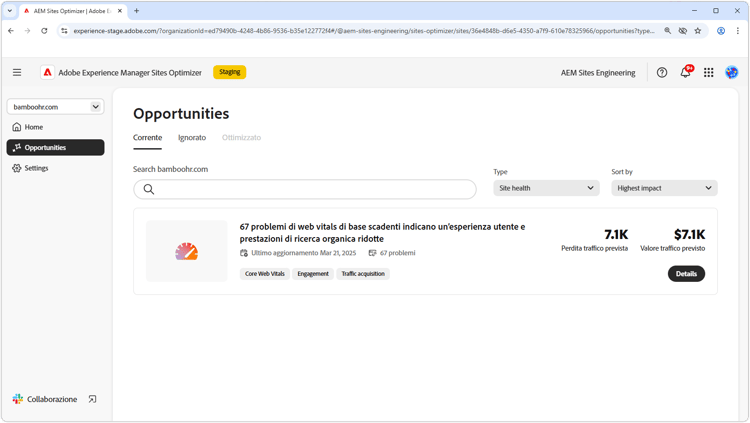This screenshot has height=423, width=750.
Task: Open the 67 problemi web vitals title
Action: (382, 233)
